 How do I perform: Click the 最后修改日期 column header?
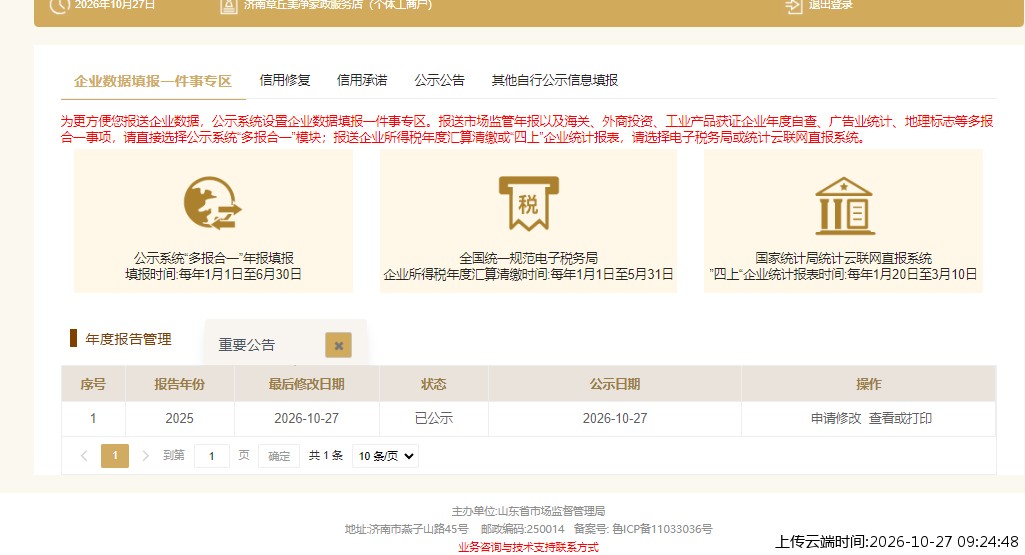pos(307,384)
